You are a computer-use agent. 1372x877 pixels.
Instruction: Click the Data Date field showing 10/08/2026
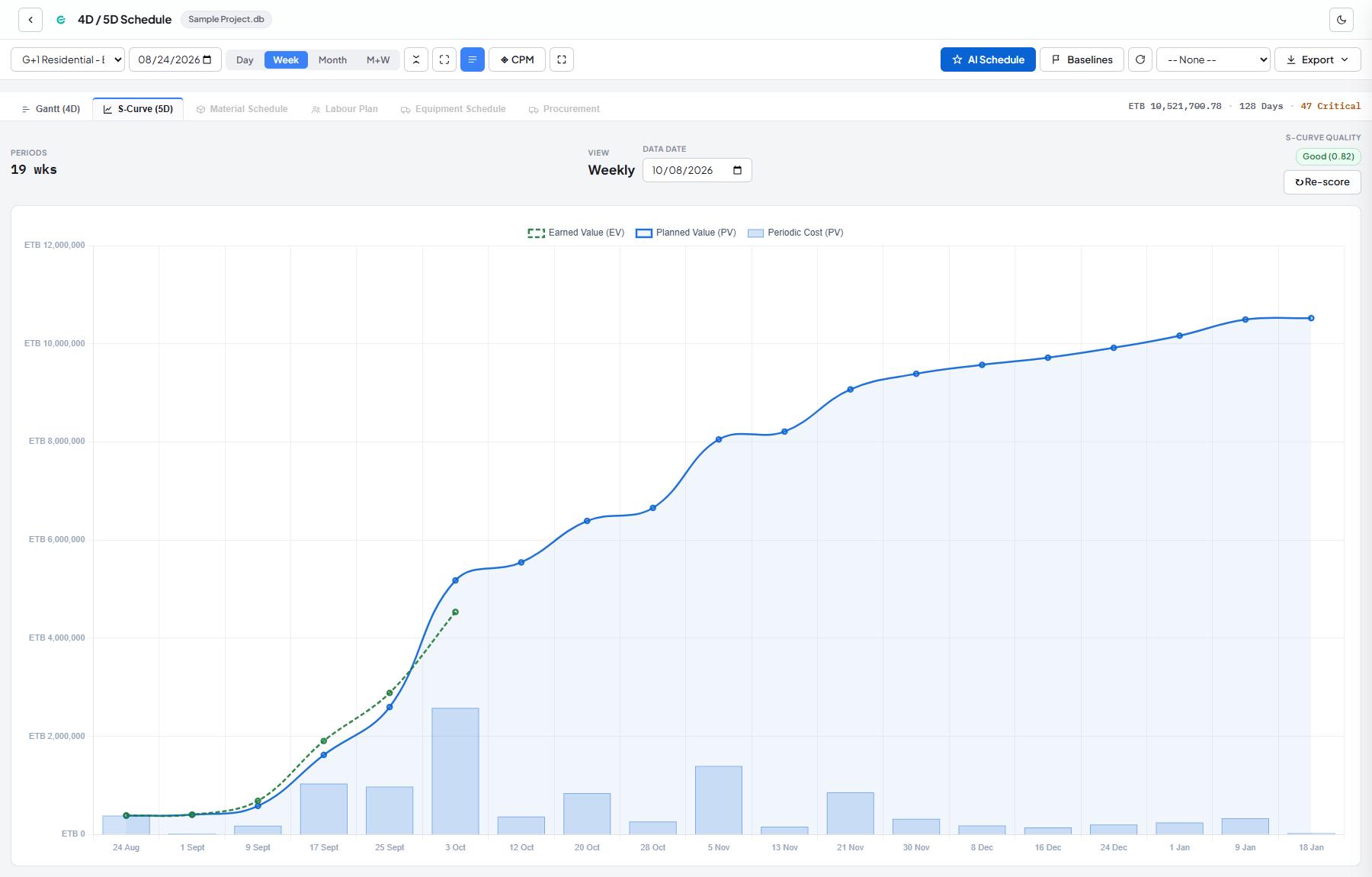click(697, 170)
